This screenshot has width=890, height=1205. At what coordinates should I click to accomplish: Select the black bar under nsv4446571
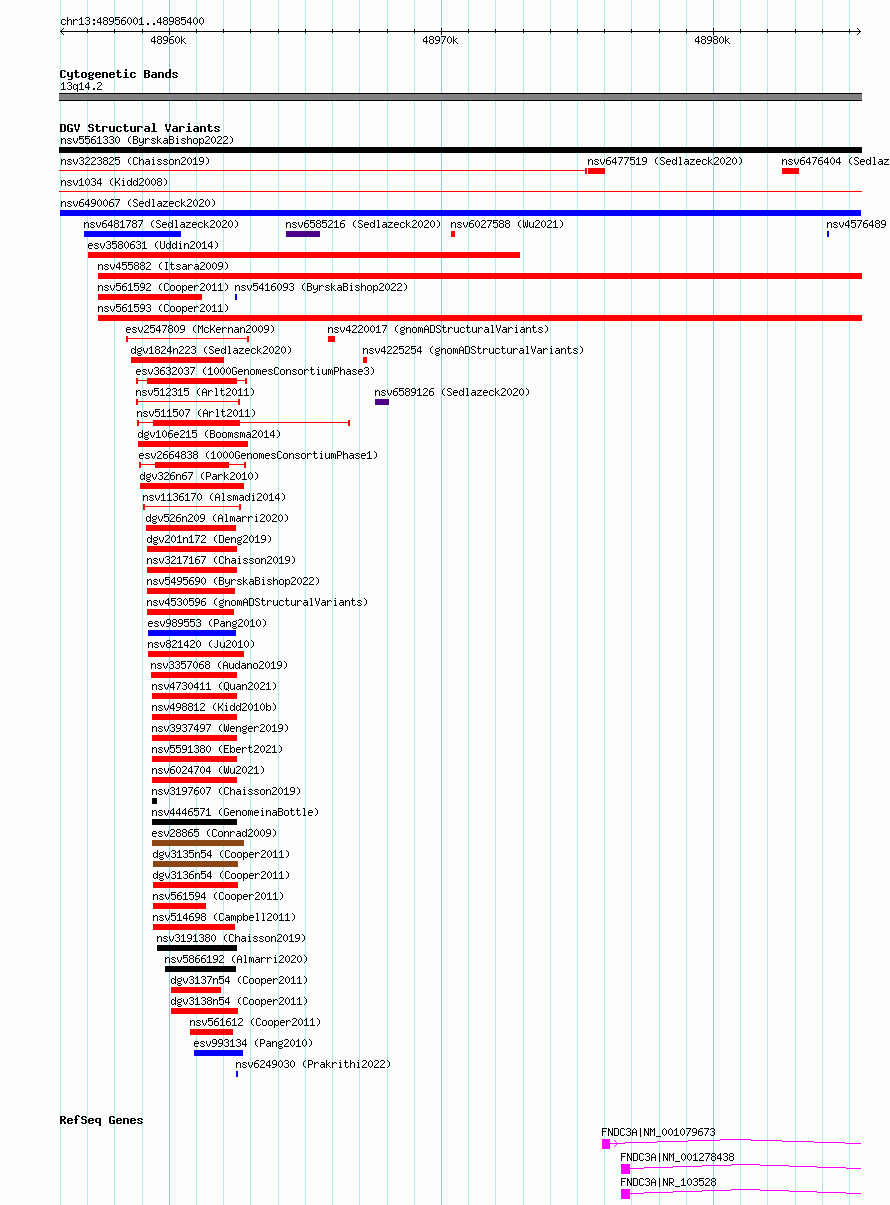(194, 822)
